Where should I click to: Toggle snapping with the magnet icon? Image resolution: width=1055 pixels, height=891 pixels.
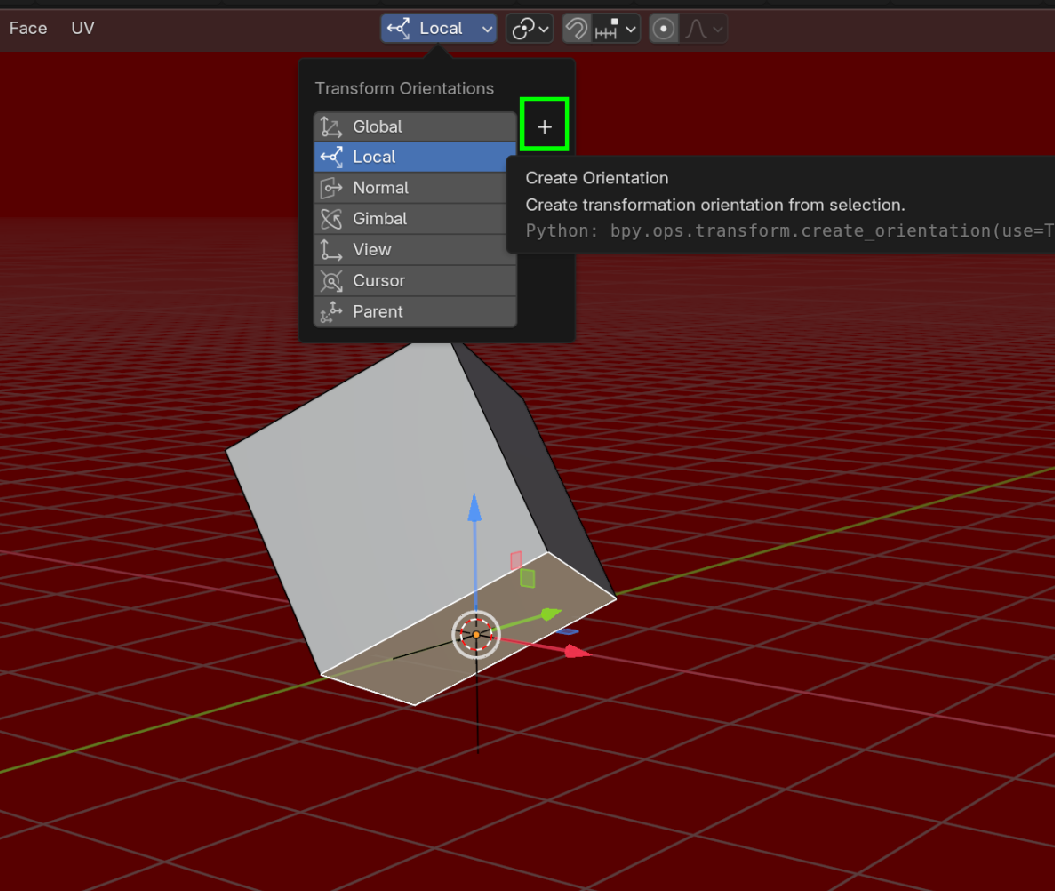[x=577, y=29]
